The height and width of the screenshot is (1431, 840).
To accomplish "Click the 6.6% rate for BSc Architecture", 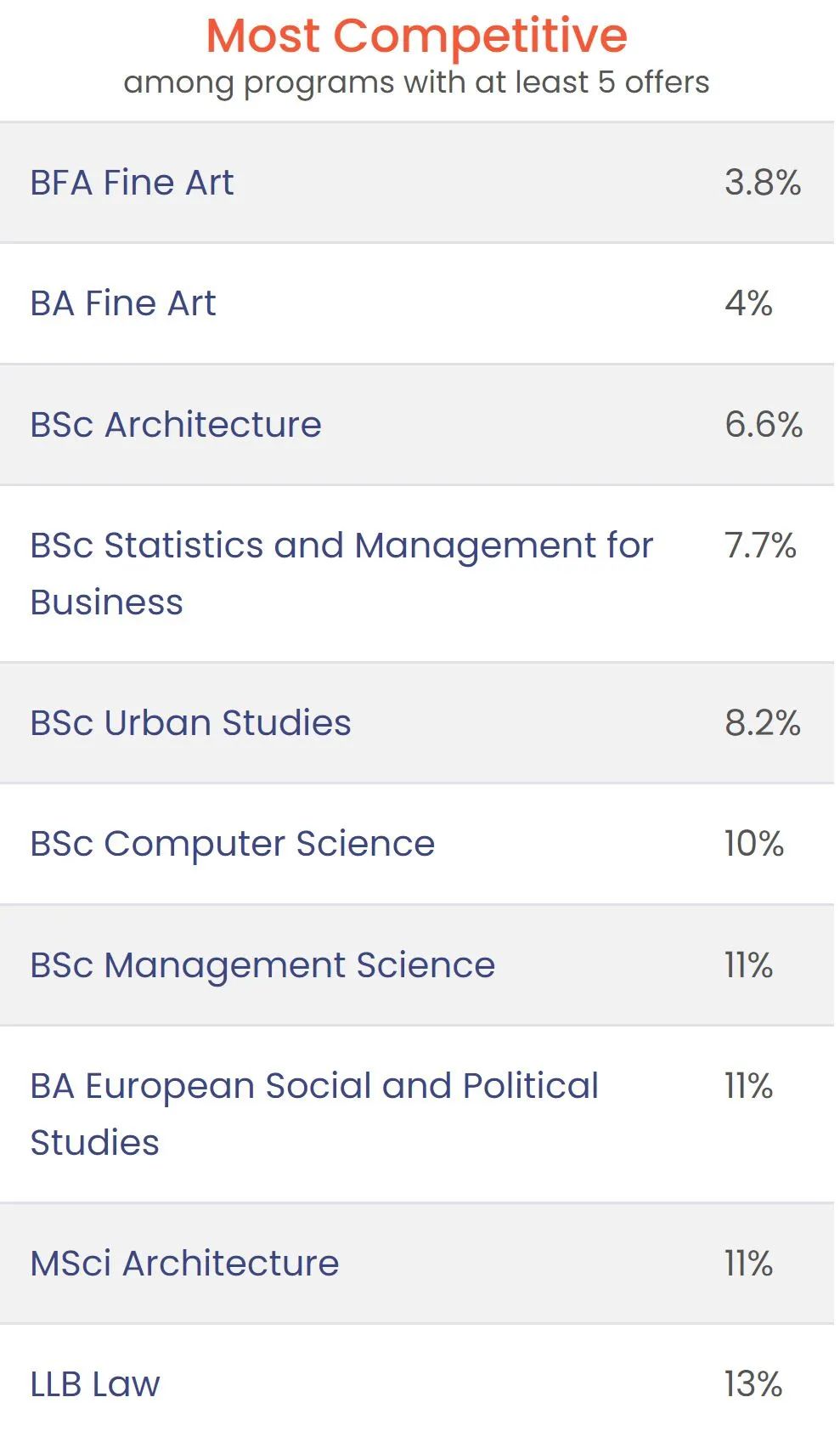I will click(764, 425).
